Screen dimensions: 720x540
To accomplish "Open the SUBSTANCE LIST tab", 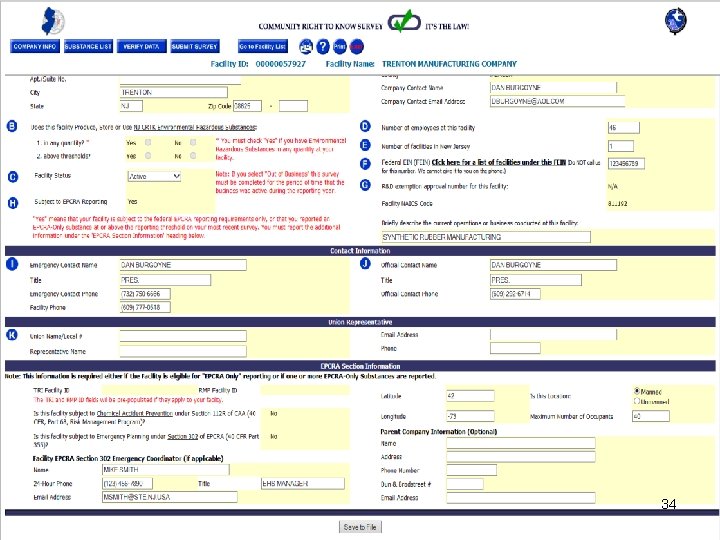I will (x=88, y=46).
